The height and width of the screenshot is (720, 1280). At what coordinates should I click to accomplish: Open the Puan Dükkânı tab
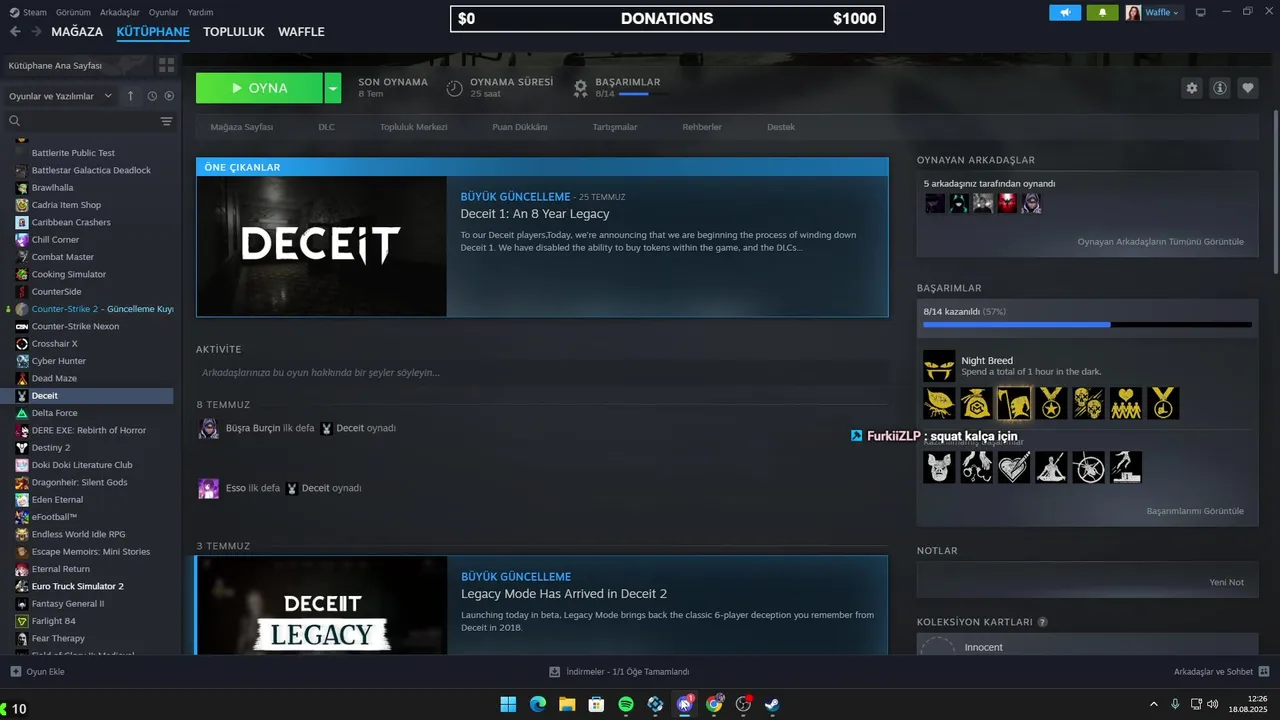(x=519, y=127)
